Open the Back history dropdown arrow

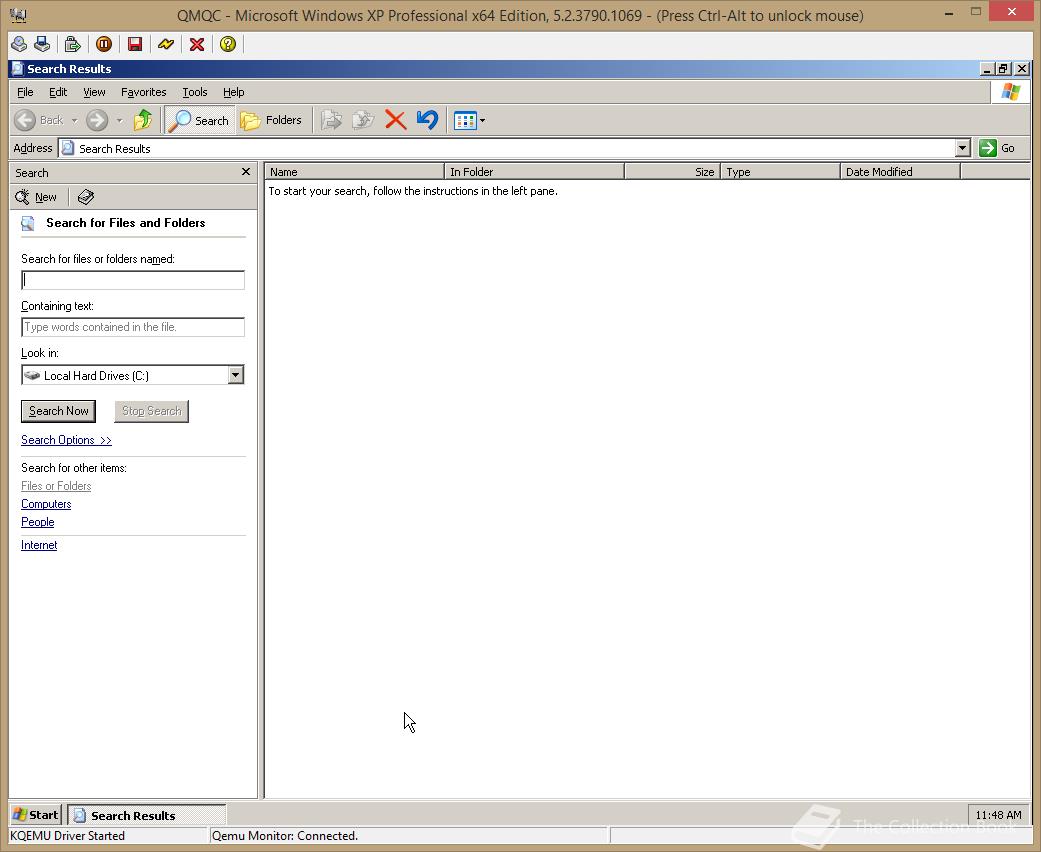click(74, 121)
